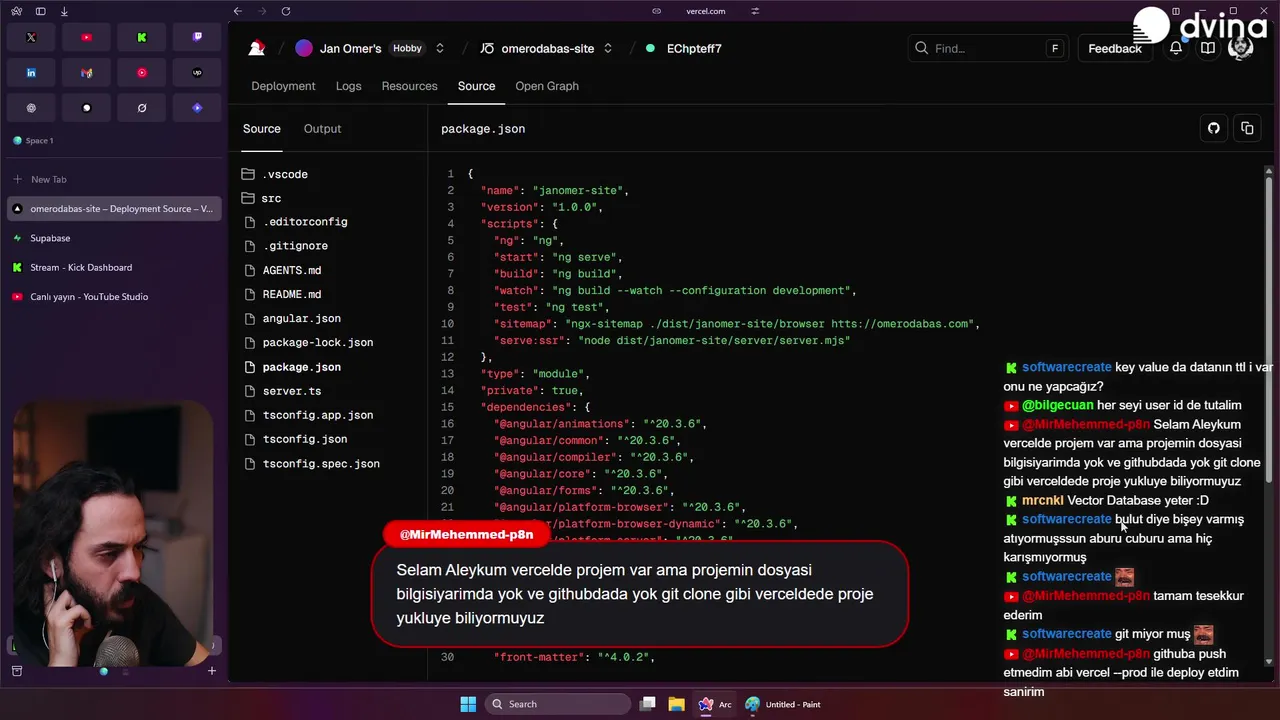View source on GitHub icon

click(1214, 128)
